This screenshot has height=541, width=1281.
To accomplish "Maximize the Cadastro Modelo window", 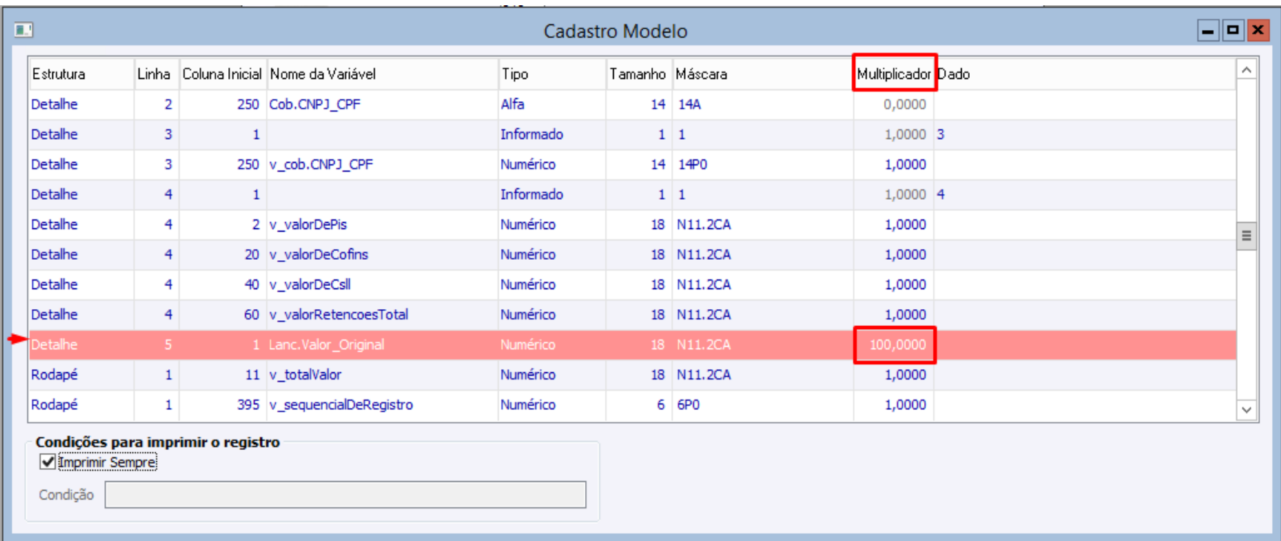I will 1233,31.
